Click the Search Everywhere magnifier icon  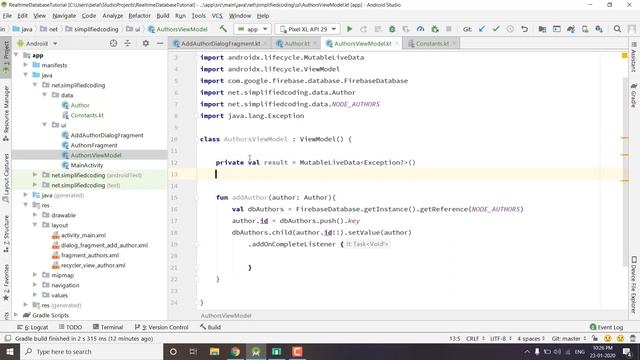tap(617, 29)
